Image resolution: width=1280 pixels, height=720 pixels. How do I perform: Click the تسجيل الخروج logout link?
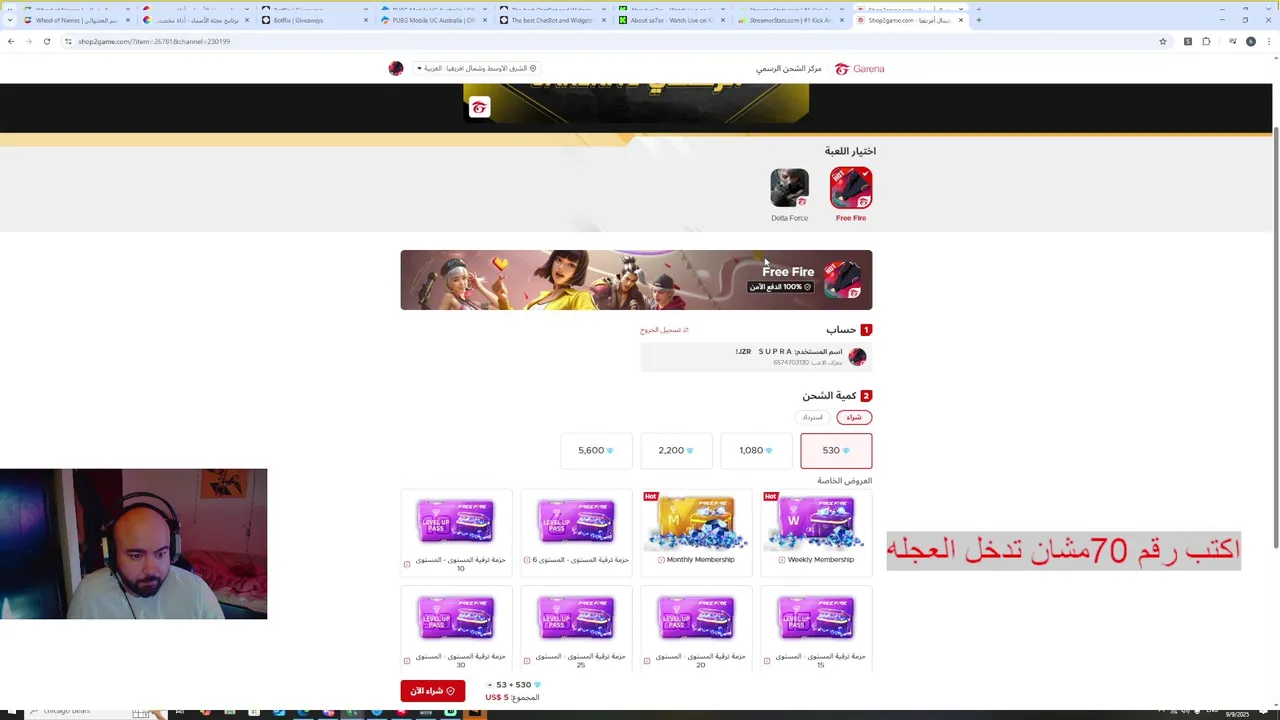pyautogui.click(x=664, y=330)
